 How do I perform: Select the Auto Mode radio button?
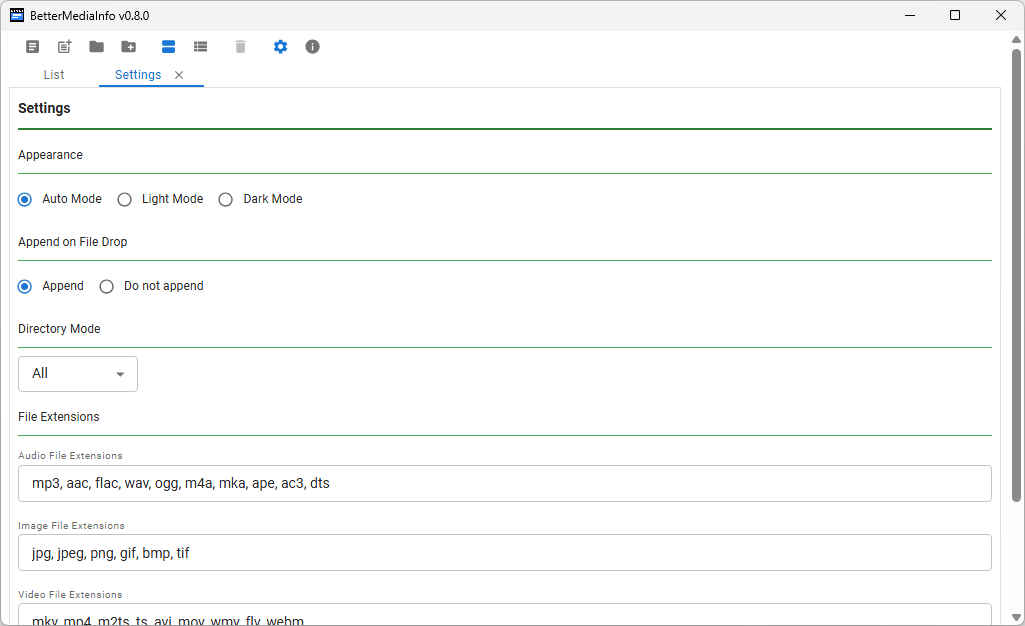(26, 199)
